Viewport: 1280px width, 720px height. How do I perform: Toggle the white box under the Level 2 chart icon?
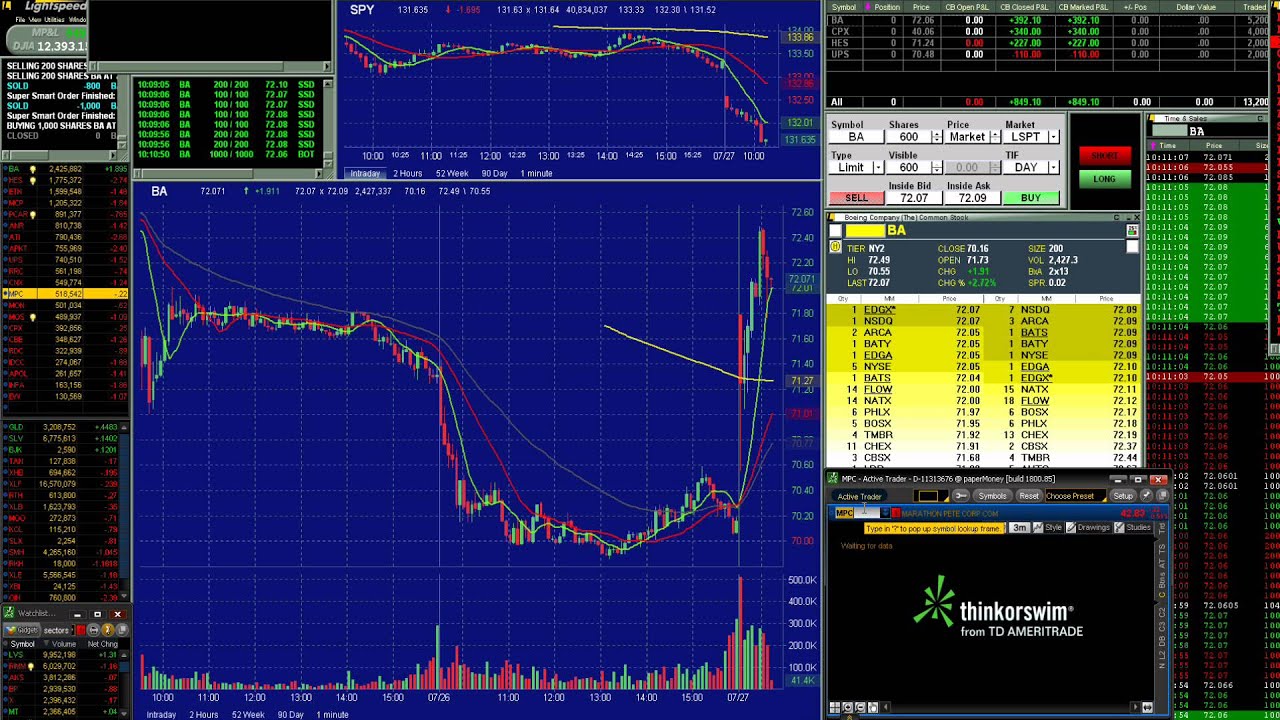tap(1132, 247)
